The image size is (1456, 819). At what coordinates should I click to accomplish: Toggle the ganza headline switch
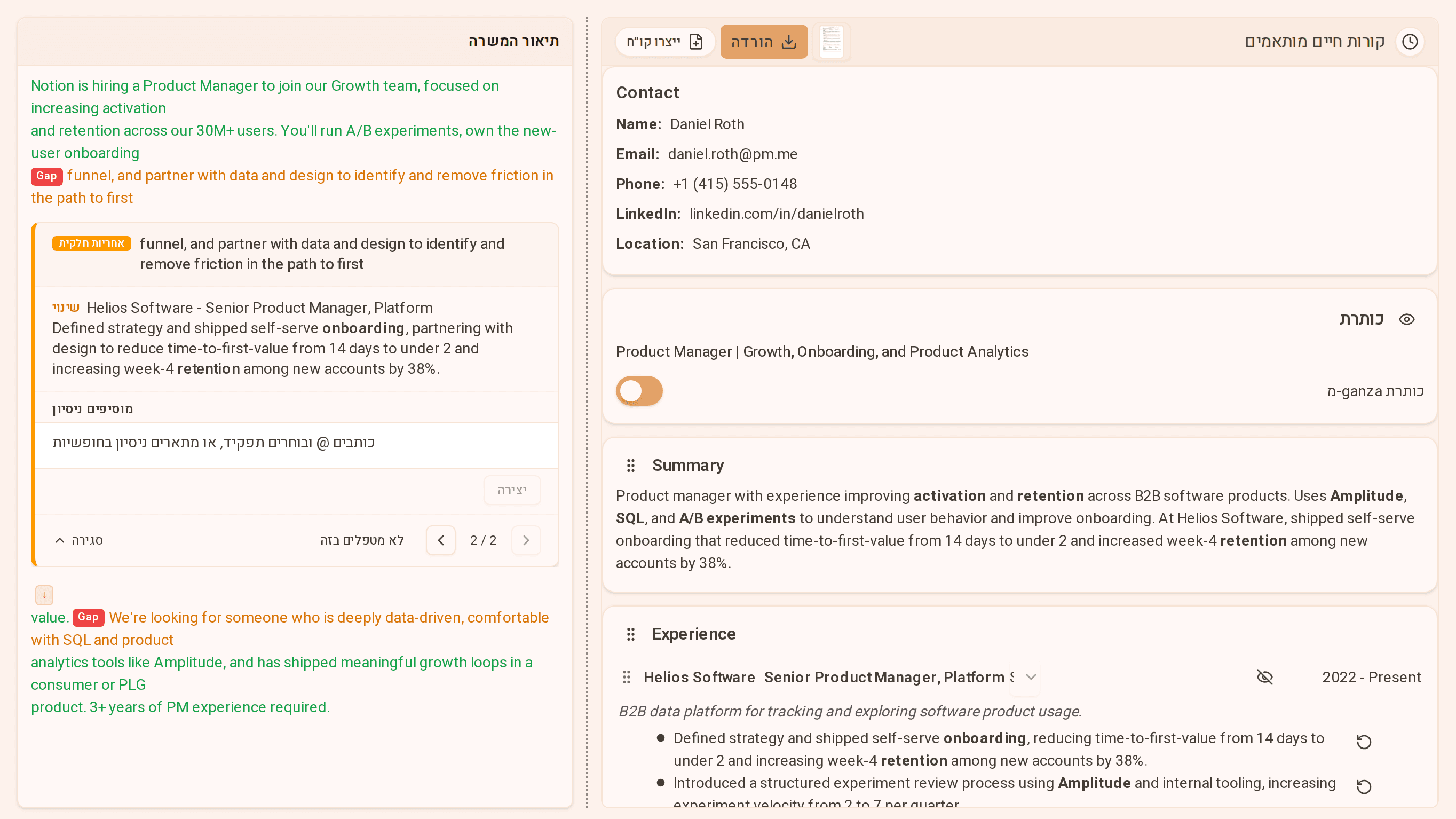pos(639,391)
